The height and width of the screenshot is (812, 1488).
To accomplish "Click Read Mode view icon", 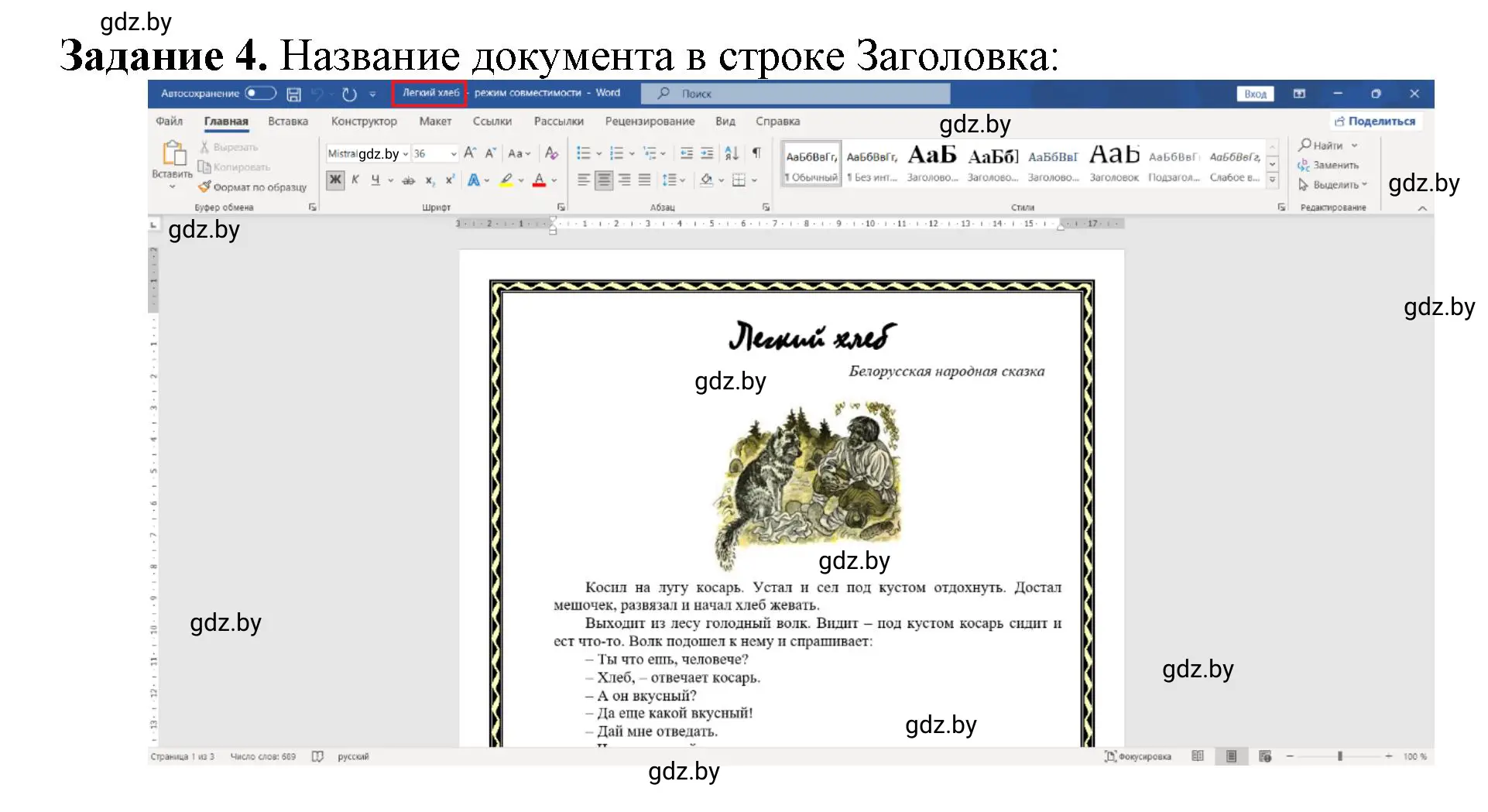I will coord(1198,756).
